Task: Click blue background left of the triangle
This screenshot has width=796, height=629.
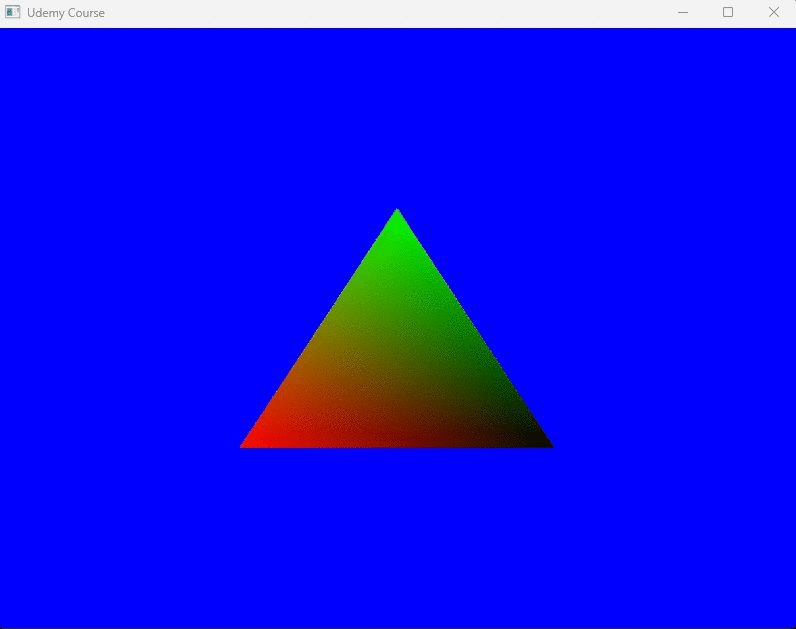Action: click(x=120, y=330)
